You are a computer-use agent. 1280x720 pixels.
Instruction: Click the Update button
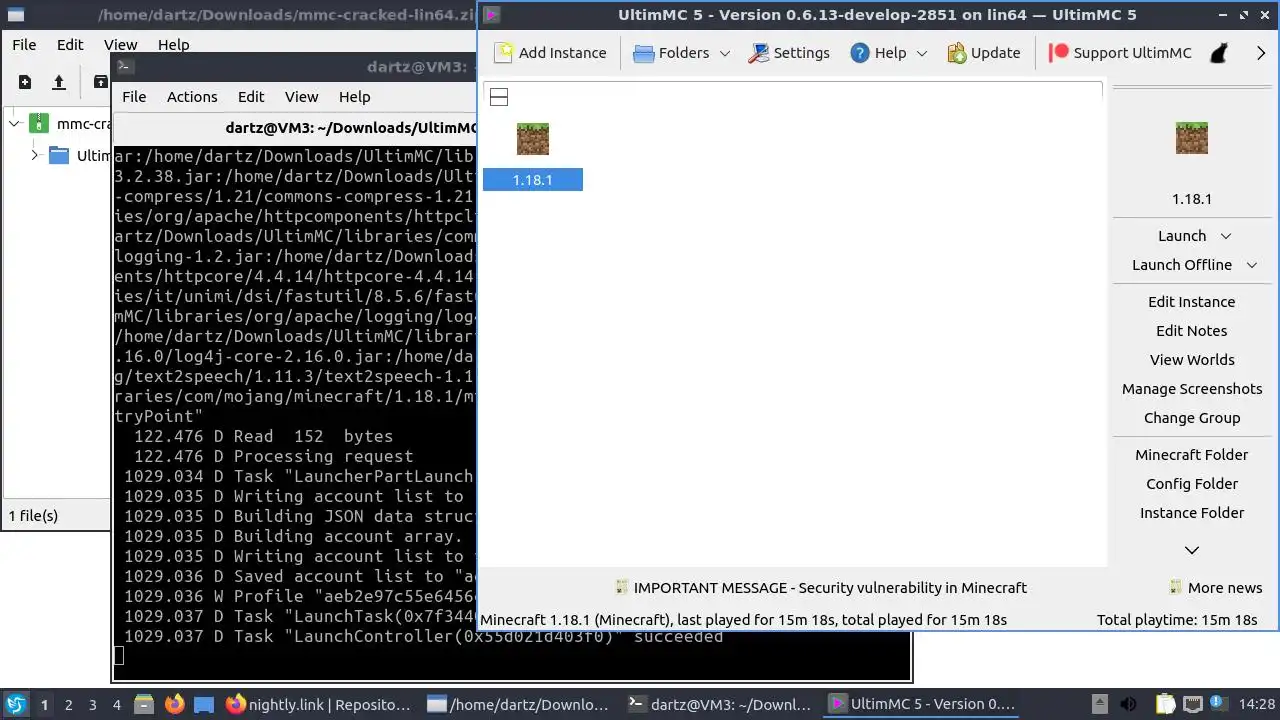(984, 53)
